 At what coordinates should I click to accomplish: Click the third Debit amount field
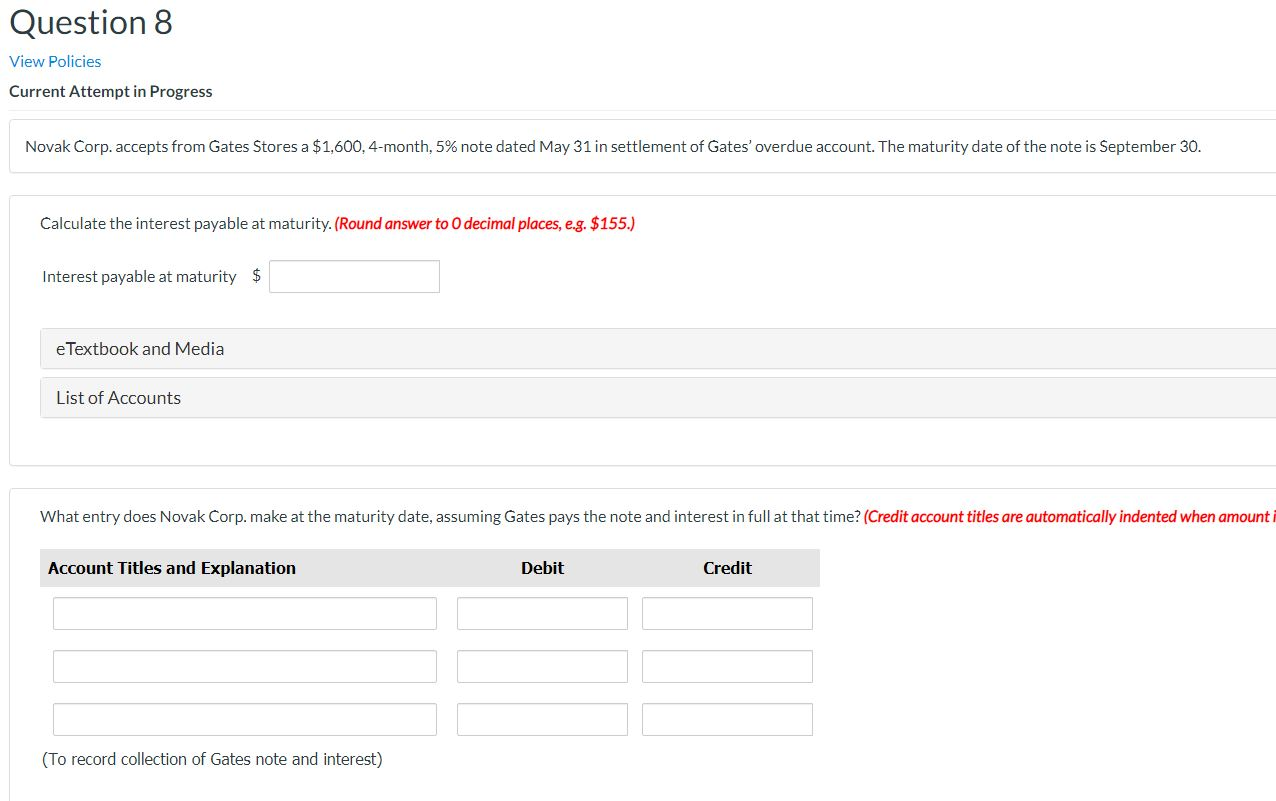(x=542, y=719)
